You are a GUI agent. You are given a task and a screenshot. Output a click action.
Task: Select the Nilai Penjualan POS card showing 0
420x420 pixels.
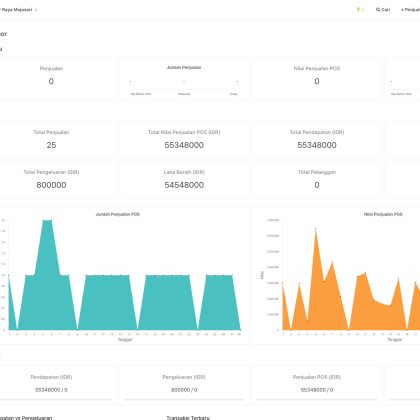[317, 79]
